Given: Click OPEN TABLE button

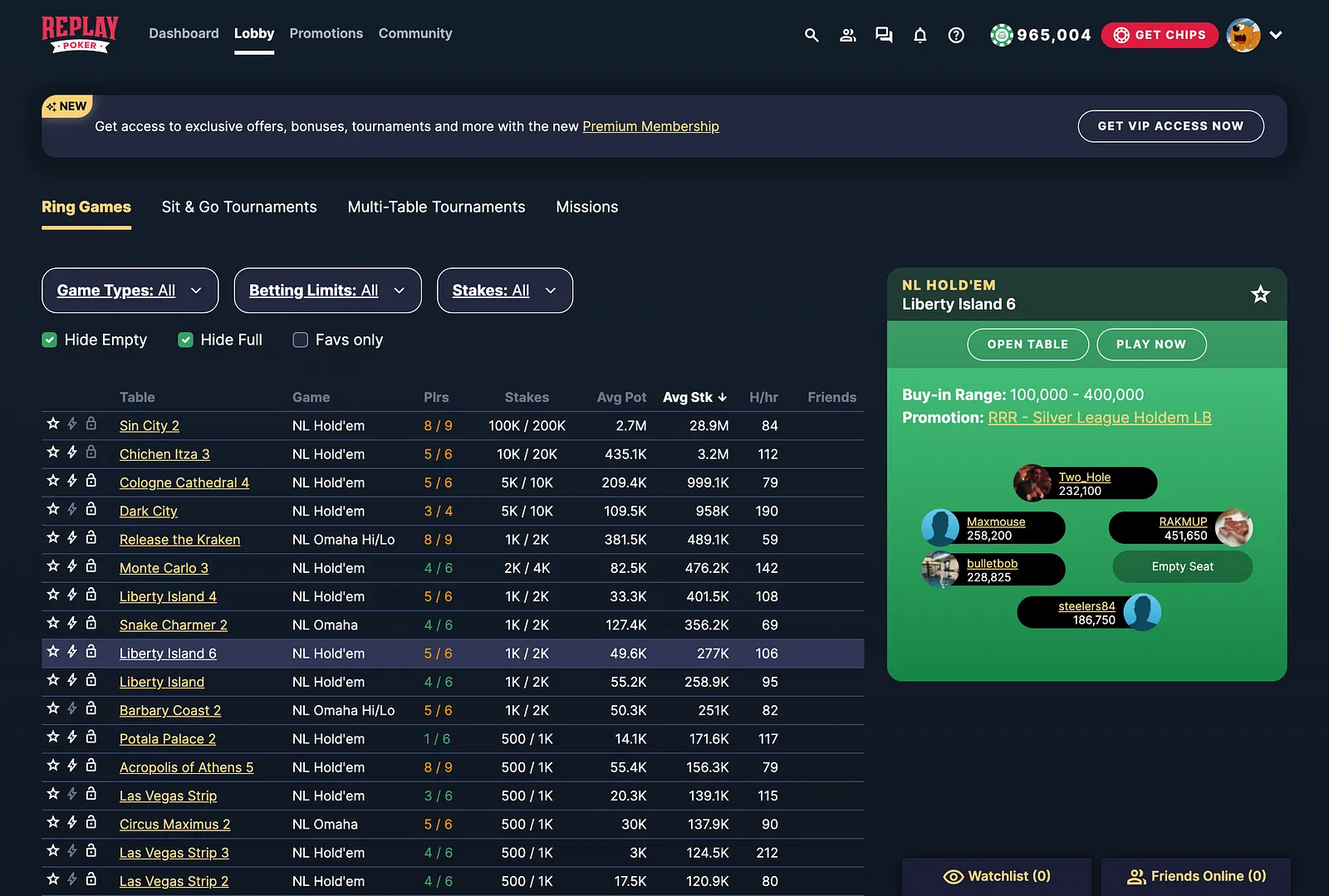Looking at the screenshot, I should 1027,345.
